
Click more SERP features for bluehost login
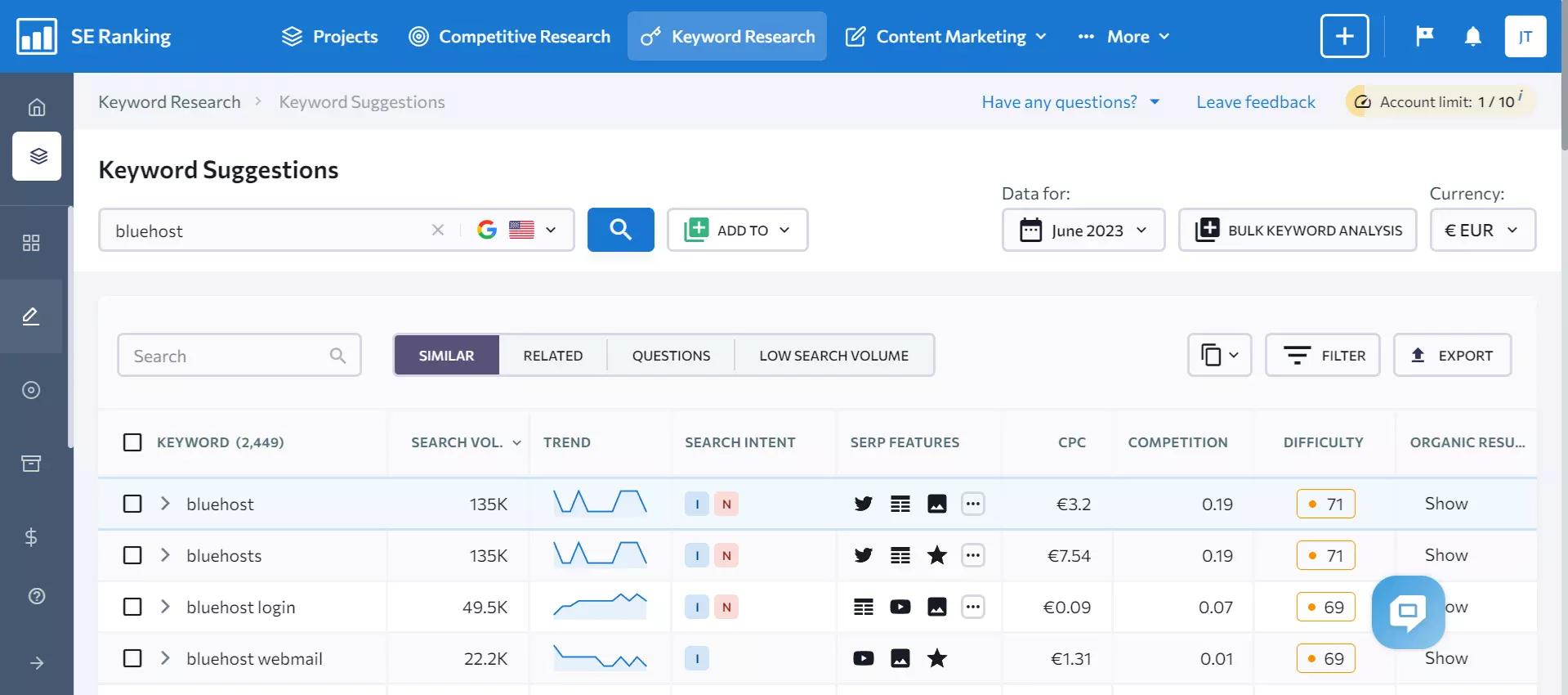coord(972,607)
